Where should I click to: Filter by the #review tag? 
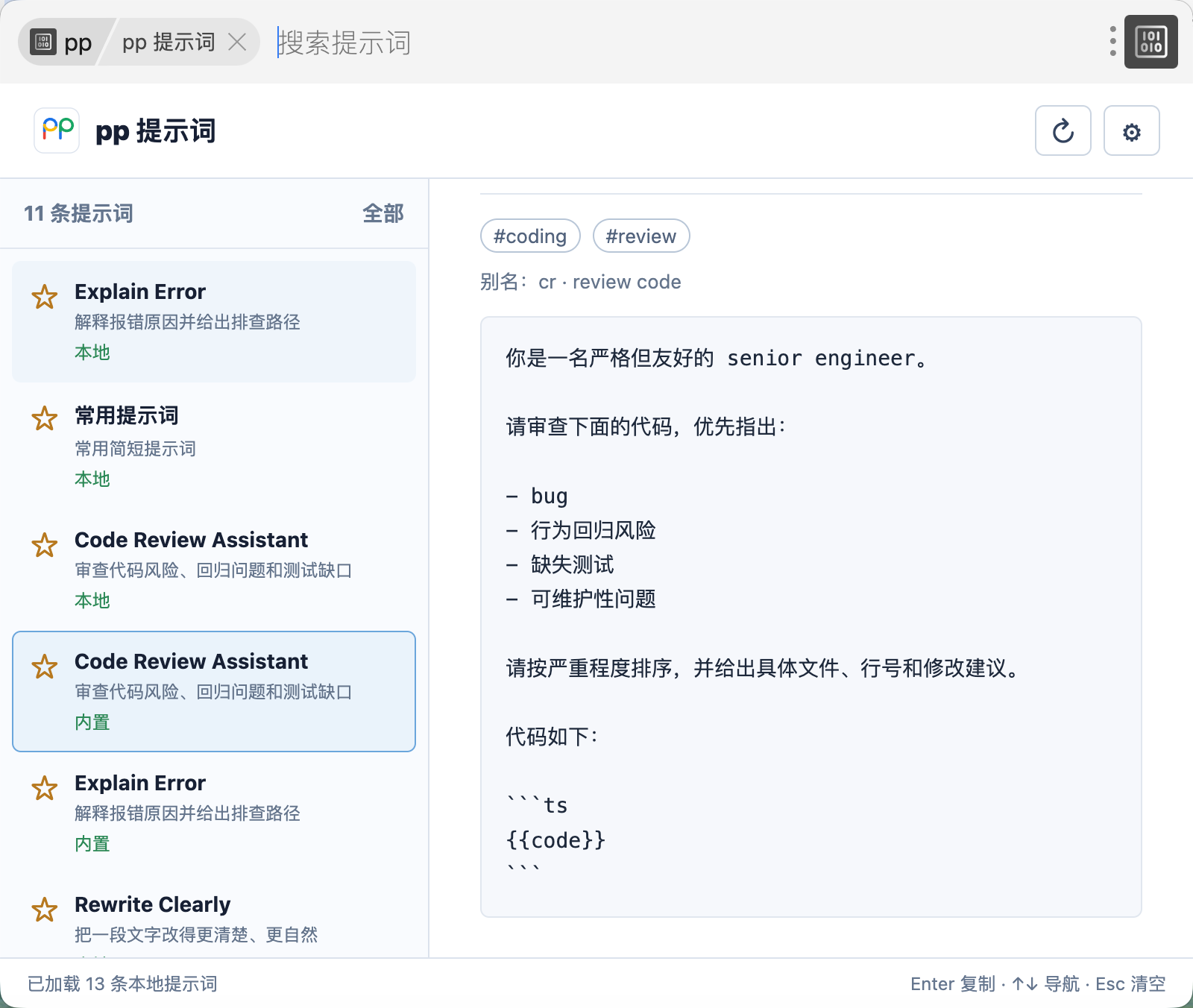click(641, 236)
